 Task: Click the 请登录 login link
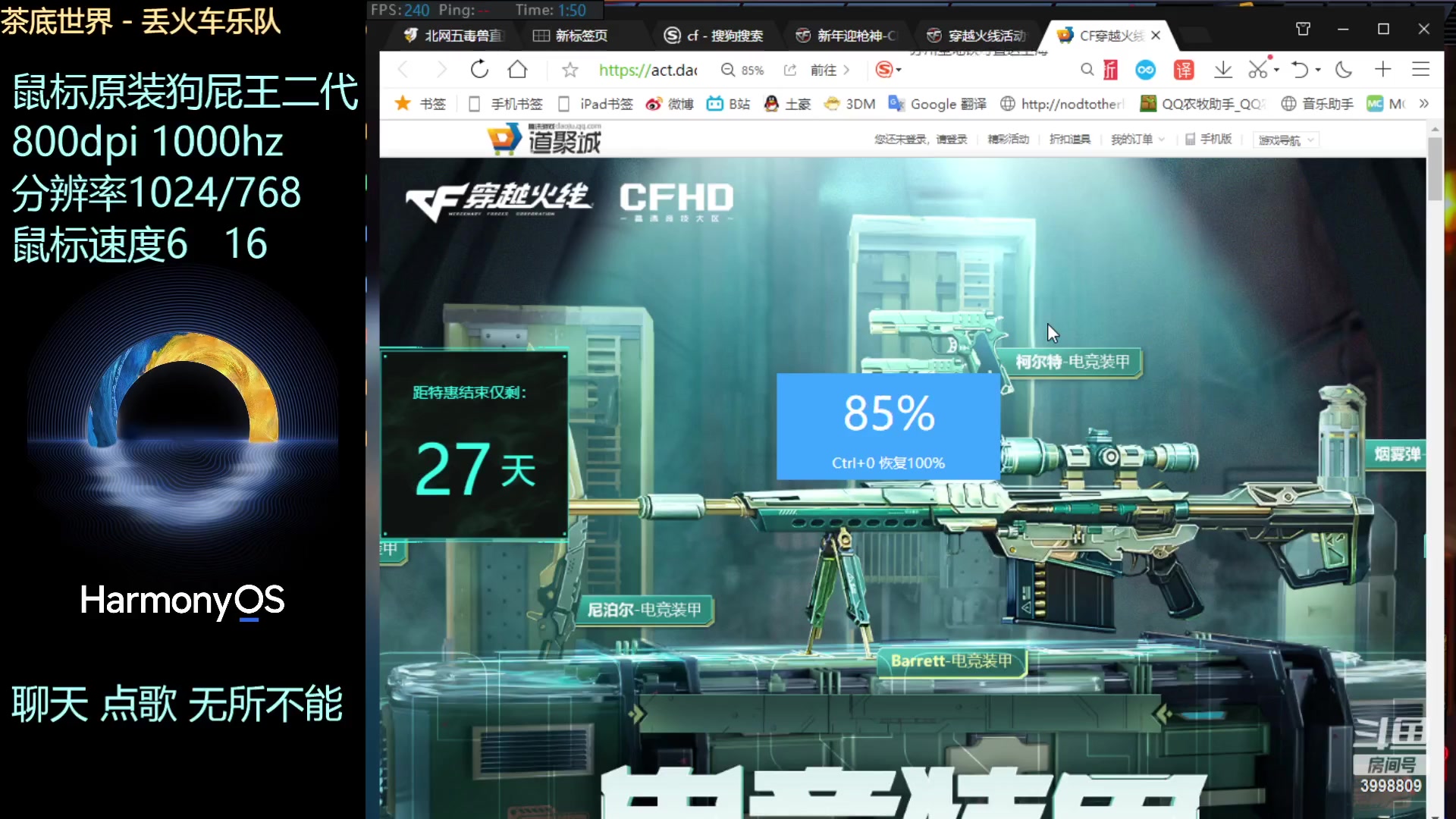(x=952, y=140)
